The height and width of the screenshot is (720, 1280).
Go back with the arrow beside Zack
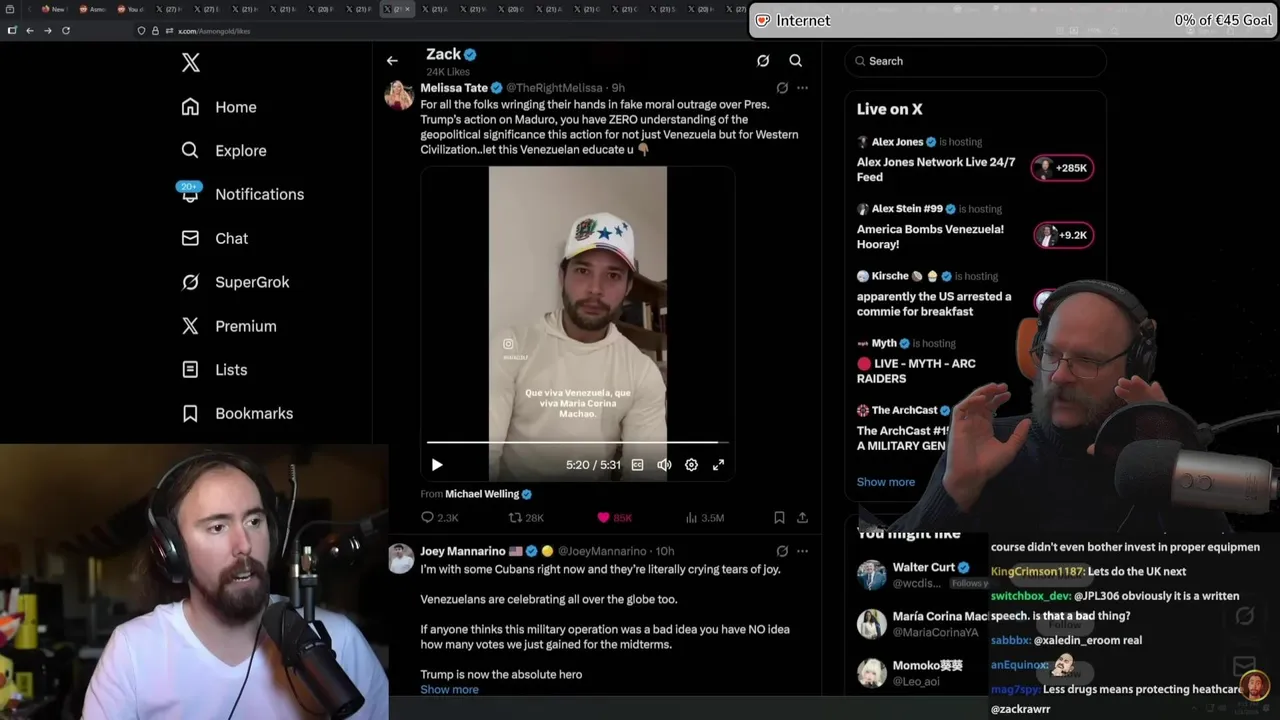click(392, 61)
